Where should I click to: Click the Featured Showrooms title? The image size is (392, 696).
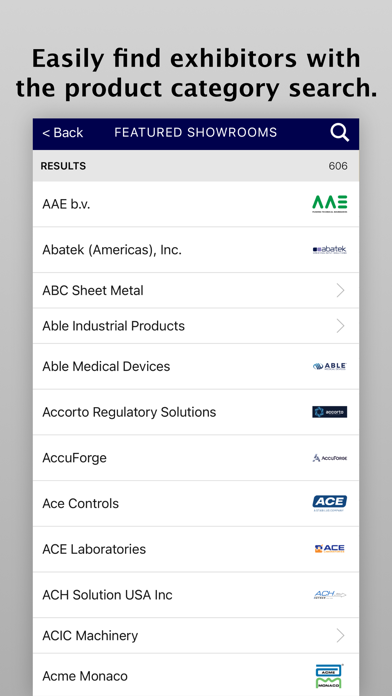tap(196, 133)
